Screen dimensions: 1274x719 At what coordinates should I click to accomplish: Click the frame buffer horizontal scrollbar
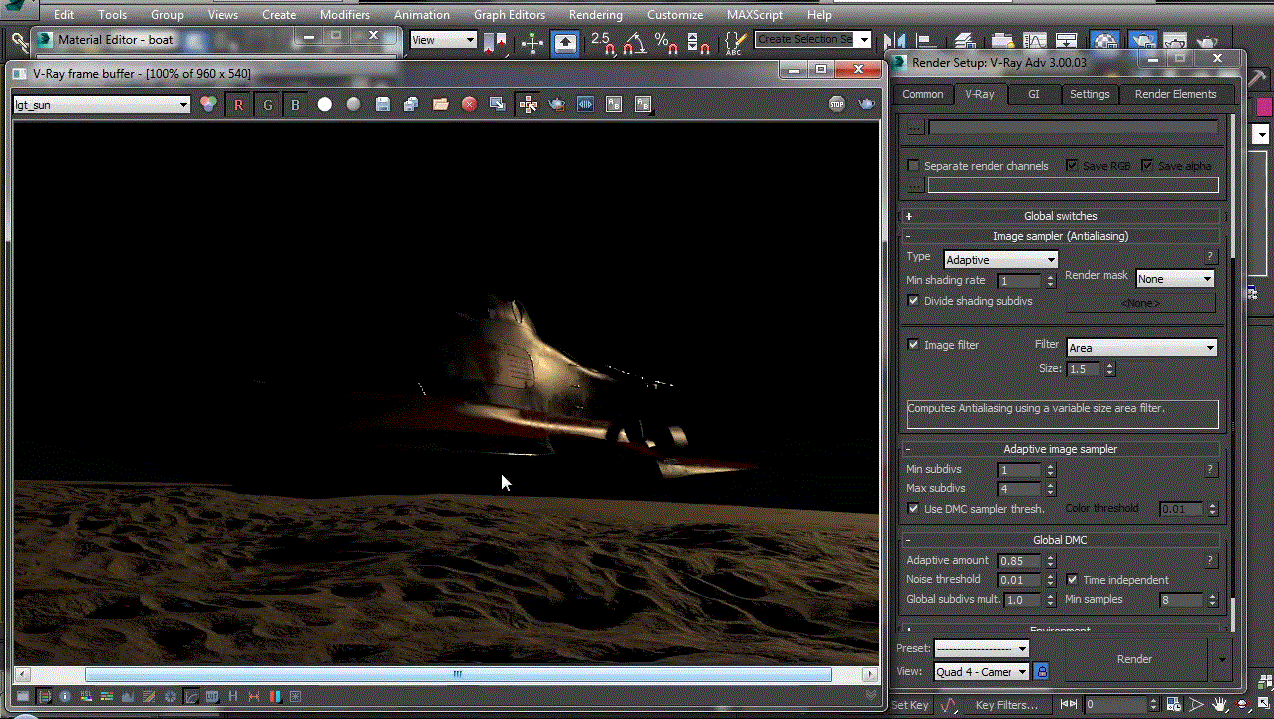(x=458, y=675)
